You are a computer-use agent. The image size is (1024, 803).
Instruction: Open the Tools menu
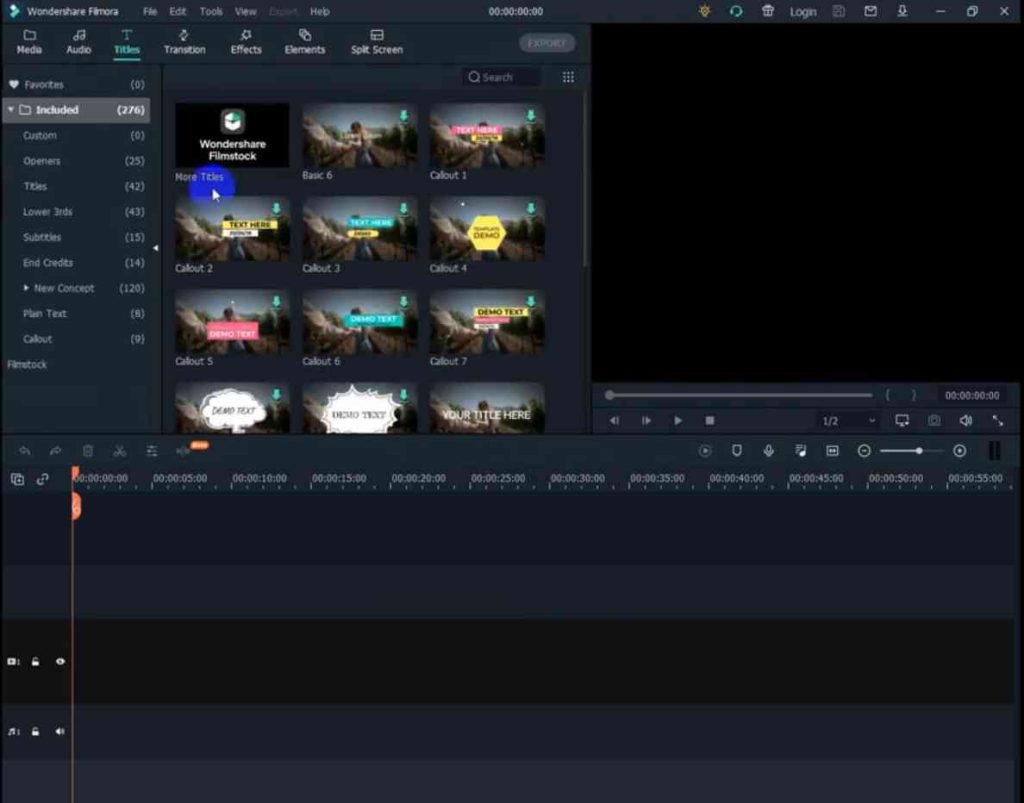point(211,11)
